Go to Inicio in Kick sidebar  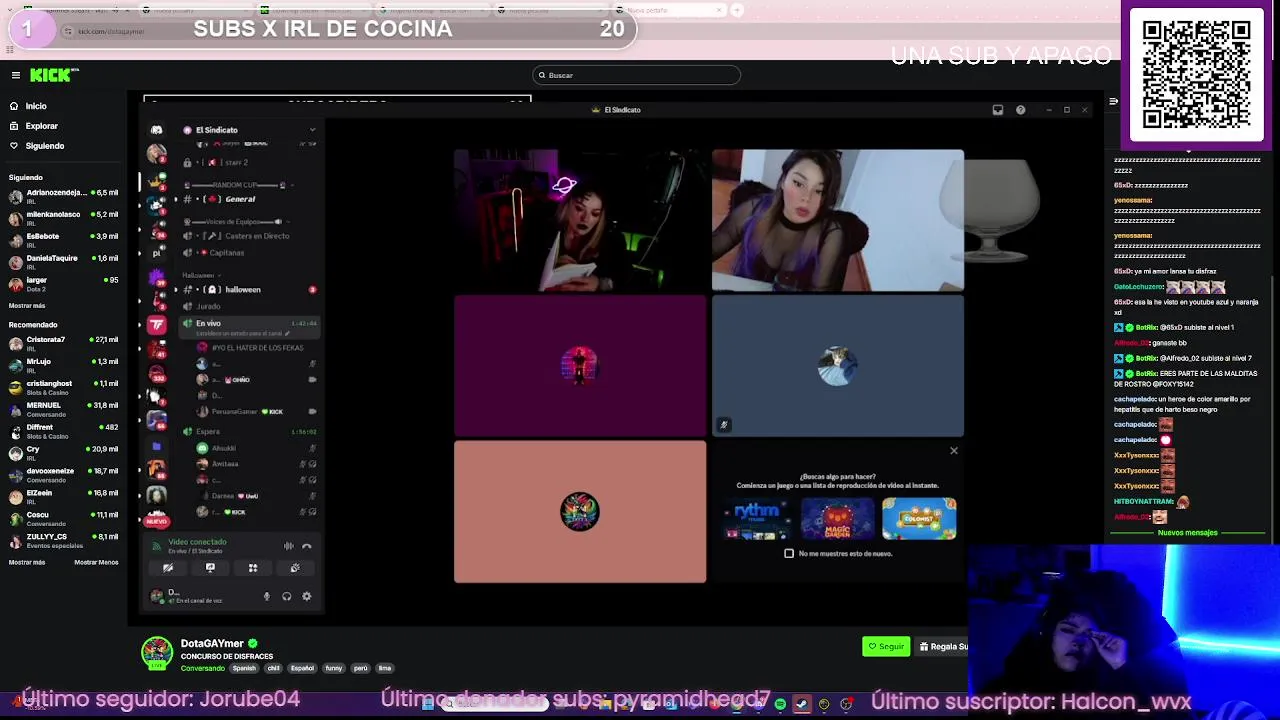click(x=28, y=106)
